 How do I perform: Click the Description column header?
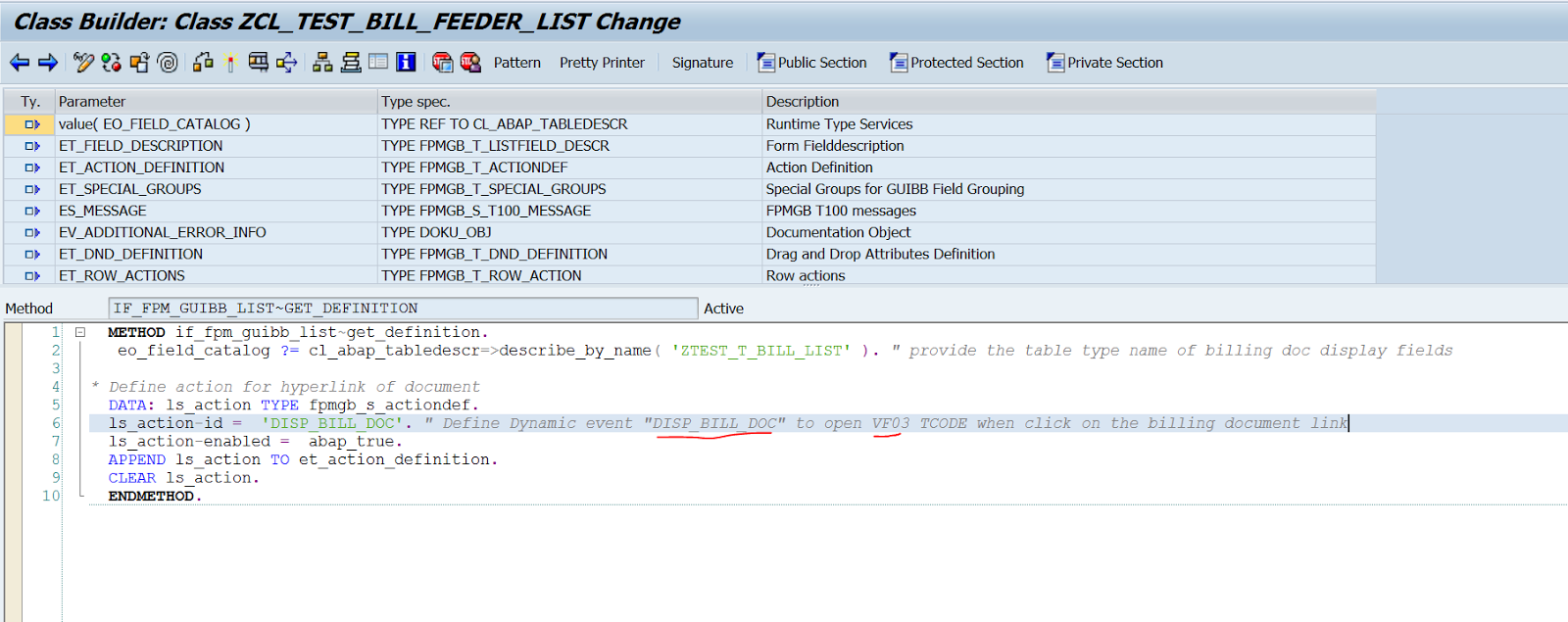1069,102
